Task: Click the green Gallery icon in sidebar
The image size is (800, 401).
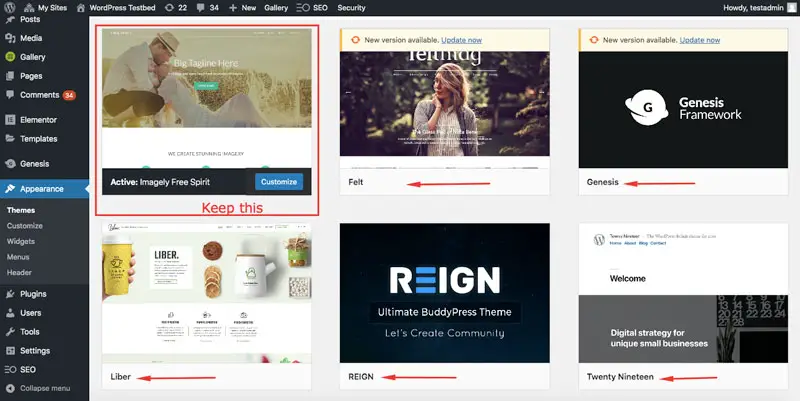Action: [10, 57]
